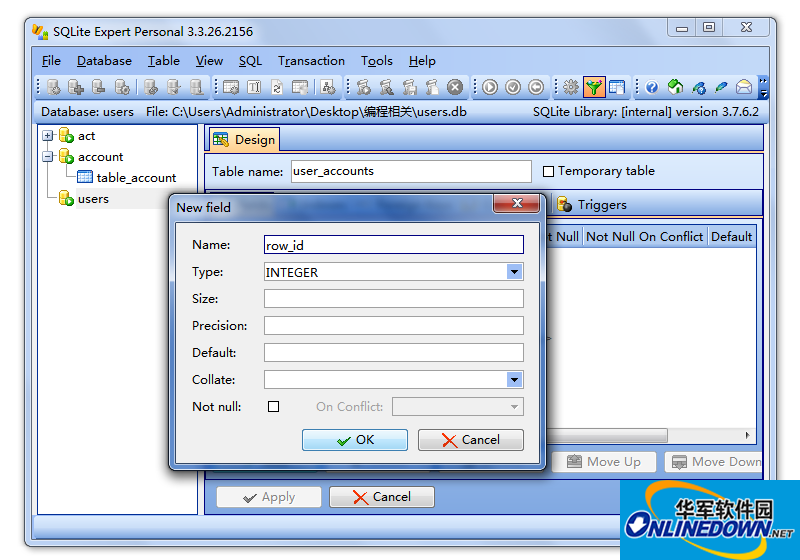
Task: Open the Type dropdown showing INTEGER
Action: (514, 272)
